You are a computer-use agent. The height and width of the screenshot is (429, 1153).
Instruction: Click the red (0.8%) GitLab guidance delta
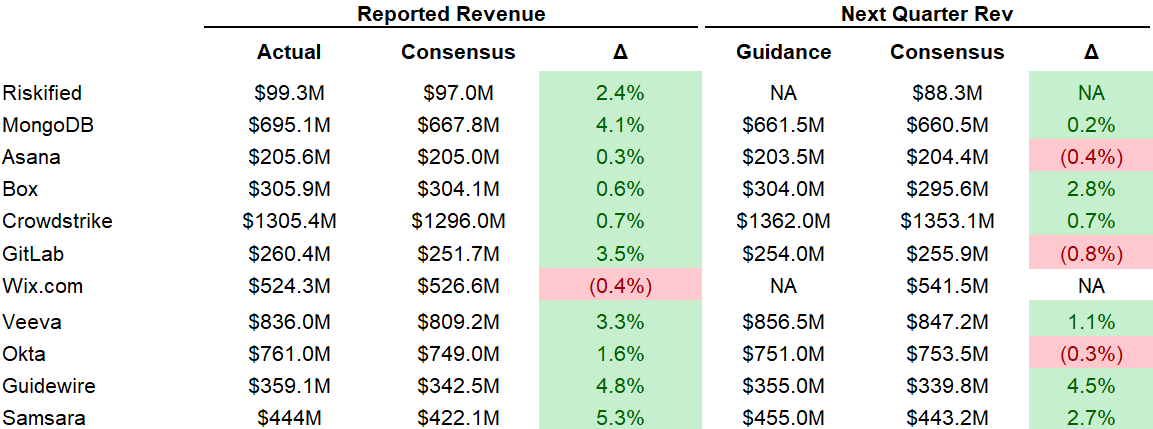coord(1091,253)
